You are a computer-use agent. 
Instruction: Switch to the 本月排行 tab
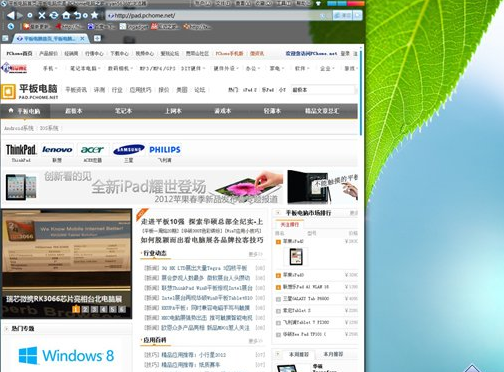pyautogui.click(x=333, y=354)
